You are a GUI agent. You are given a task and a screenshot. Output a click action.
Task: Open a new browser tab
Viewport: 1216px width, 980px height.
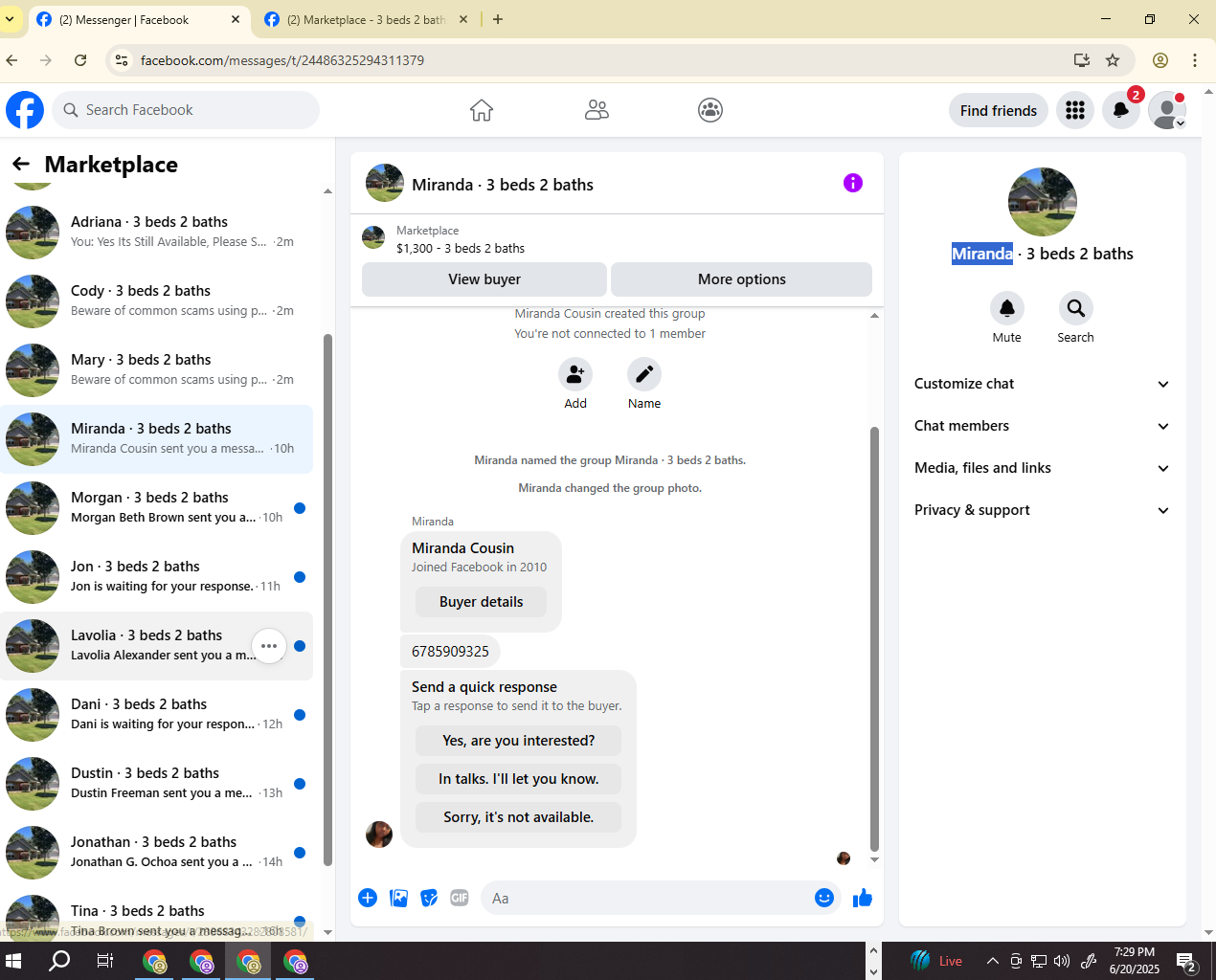pos(498,19)
